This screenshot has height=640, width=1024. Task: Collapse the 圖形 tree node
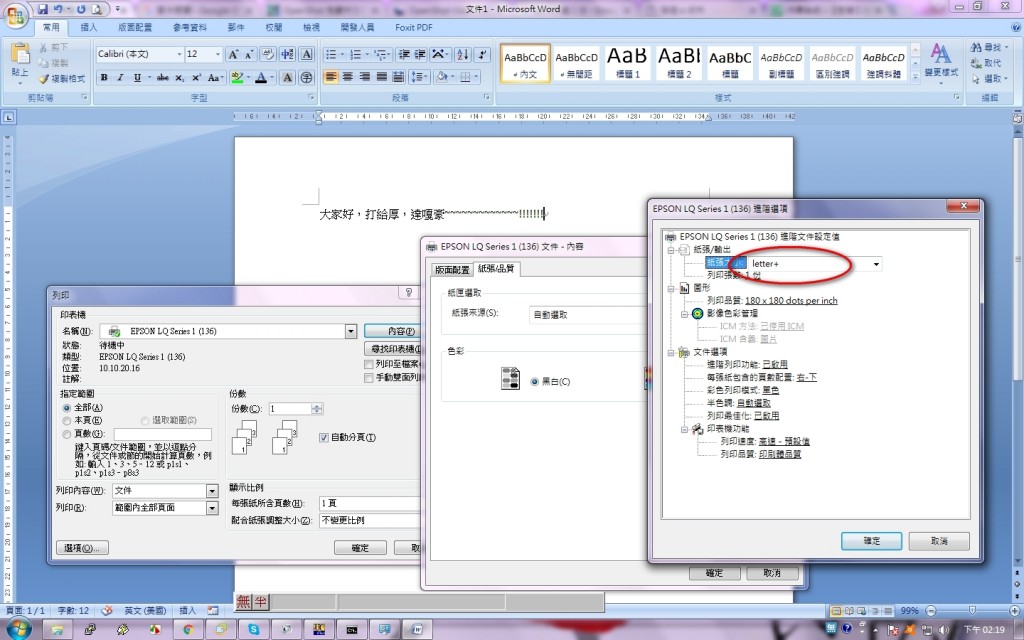(x=671, y=288)
